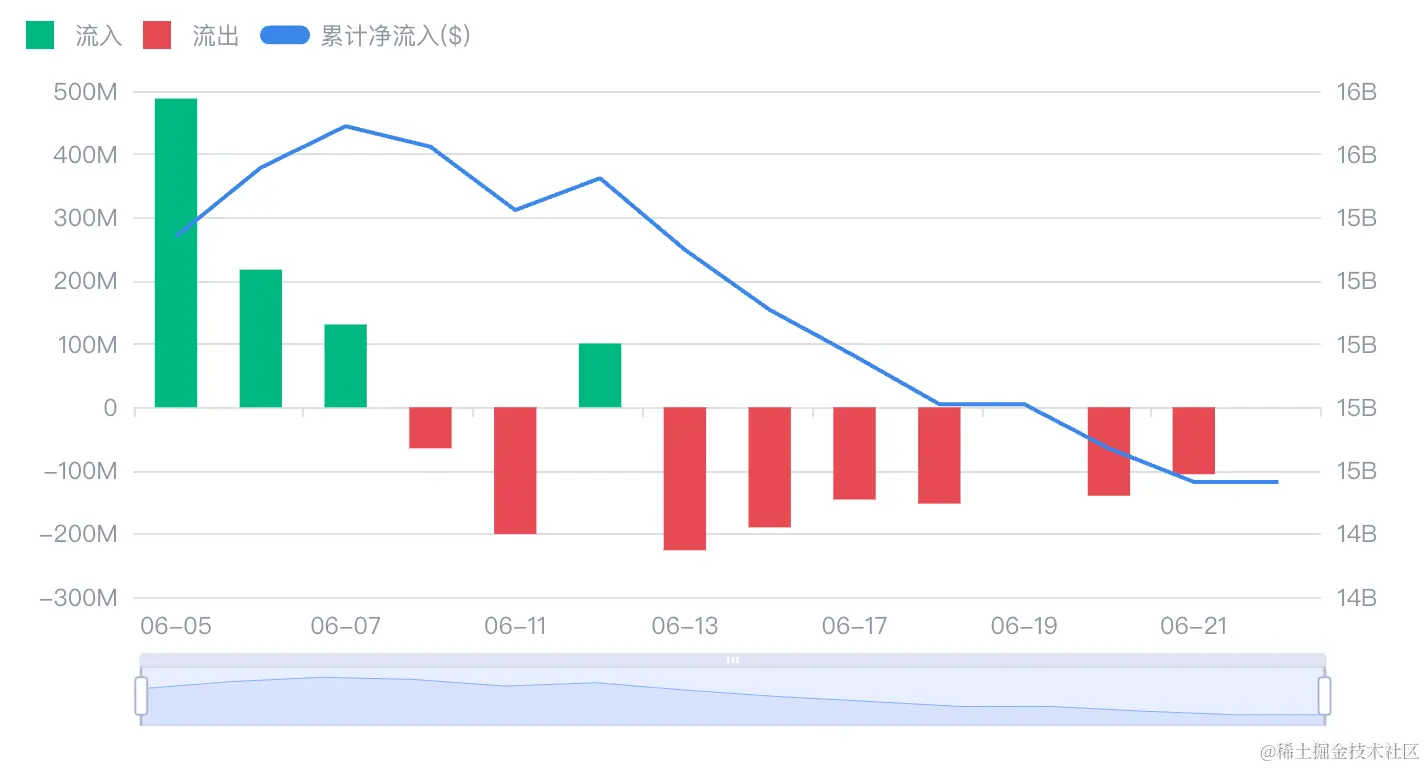
Task: Click the deepest red bar above 06-13
Action: [x=685, y=478]
